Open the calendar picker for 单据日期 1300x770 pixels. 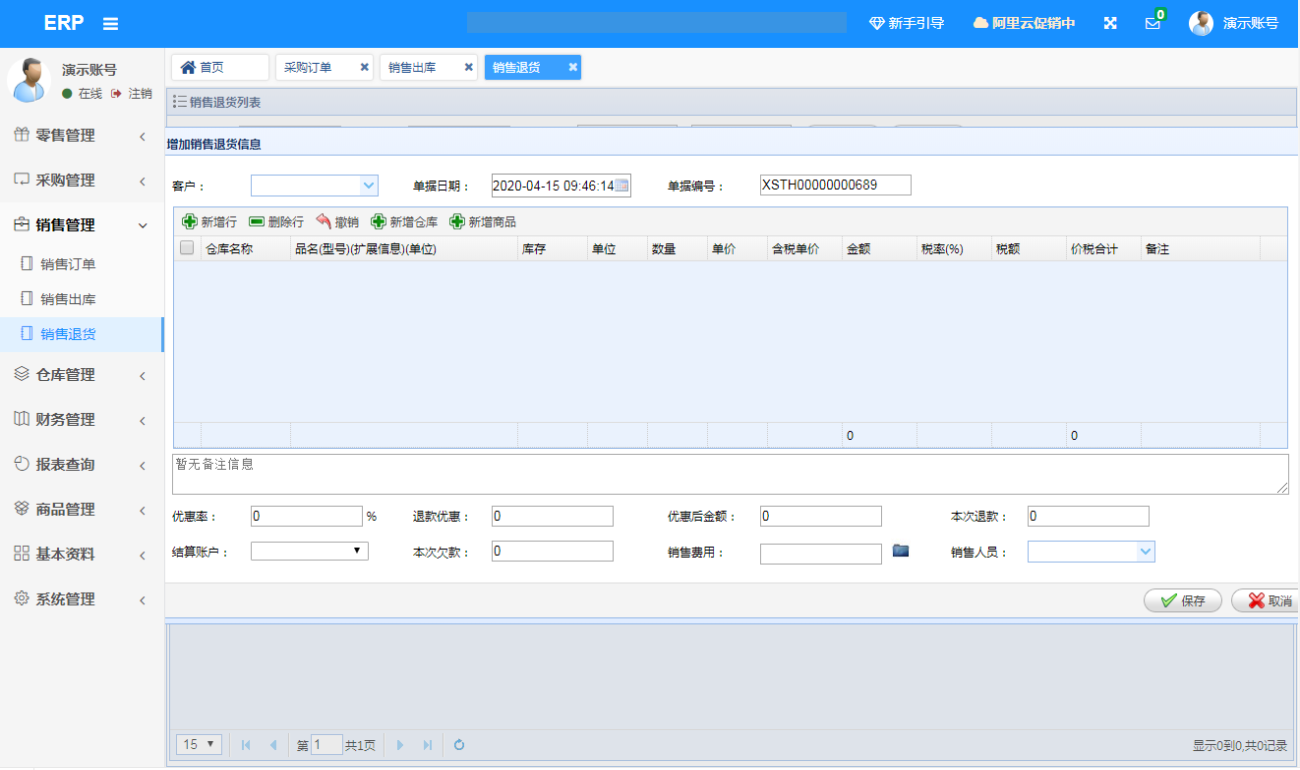coord(622,185)
